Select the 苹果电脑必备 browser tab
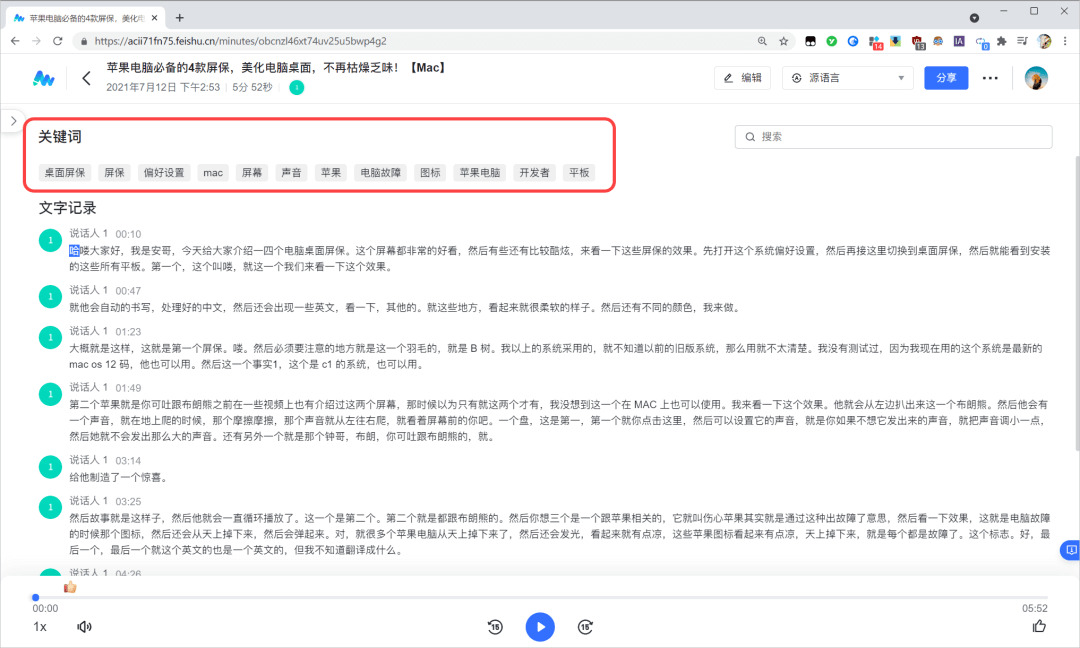Image resolution: width=1080 pixels, height=648 pixels. tap(86, 18)
